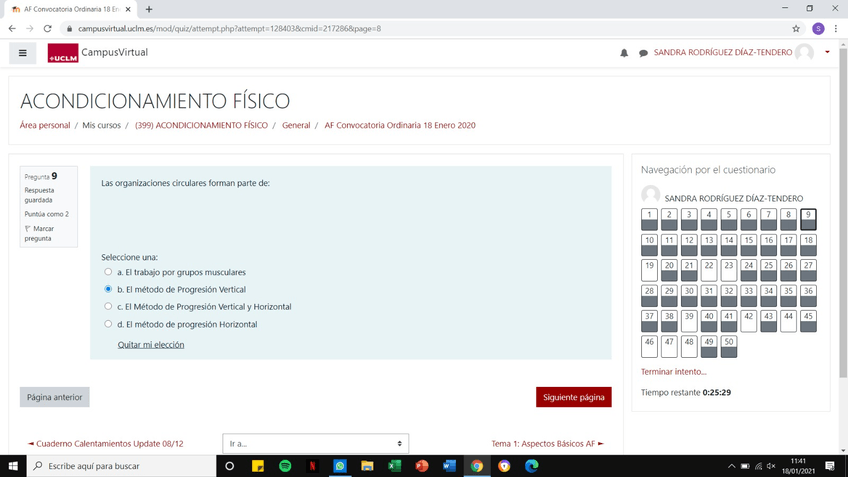
Task: Open the 'Ir a...' jump dropdown
Action: 315,443
